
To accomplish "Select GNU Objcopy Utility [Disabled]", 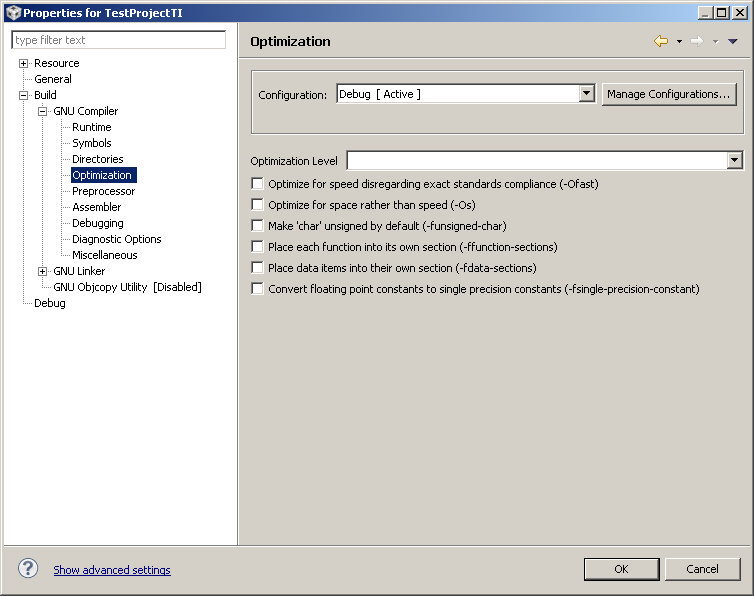I will (127, 287).
